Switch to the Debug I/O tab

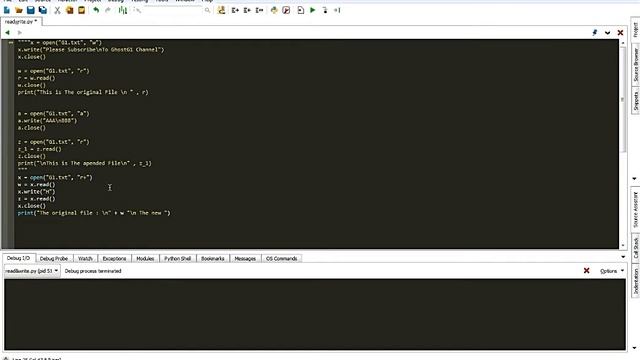coord(18,258)
